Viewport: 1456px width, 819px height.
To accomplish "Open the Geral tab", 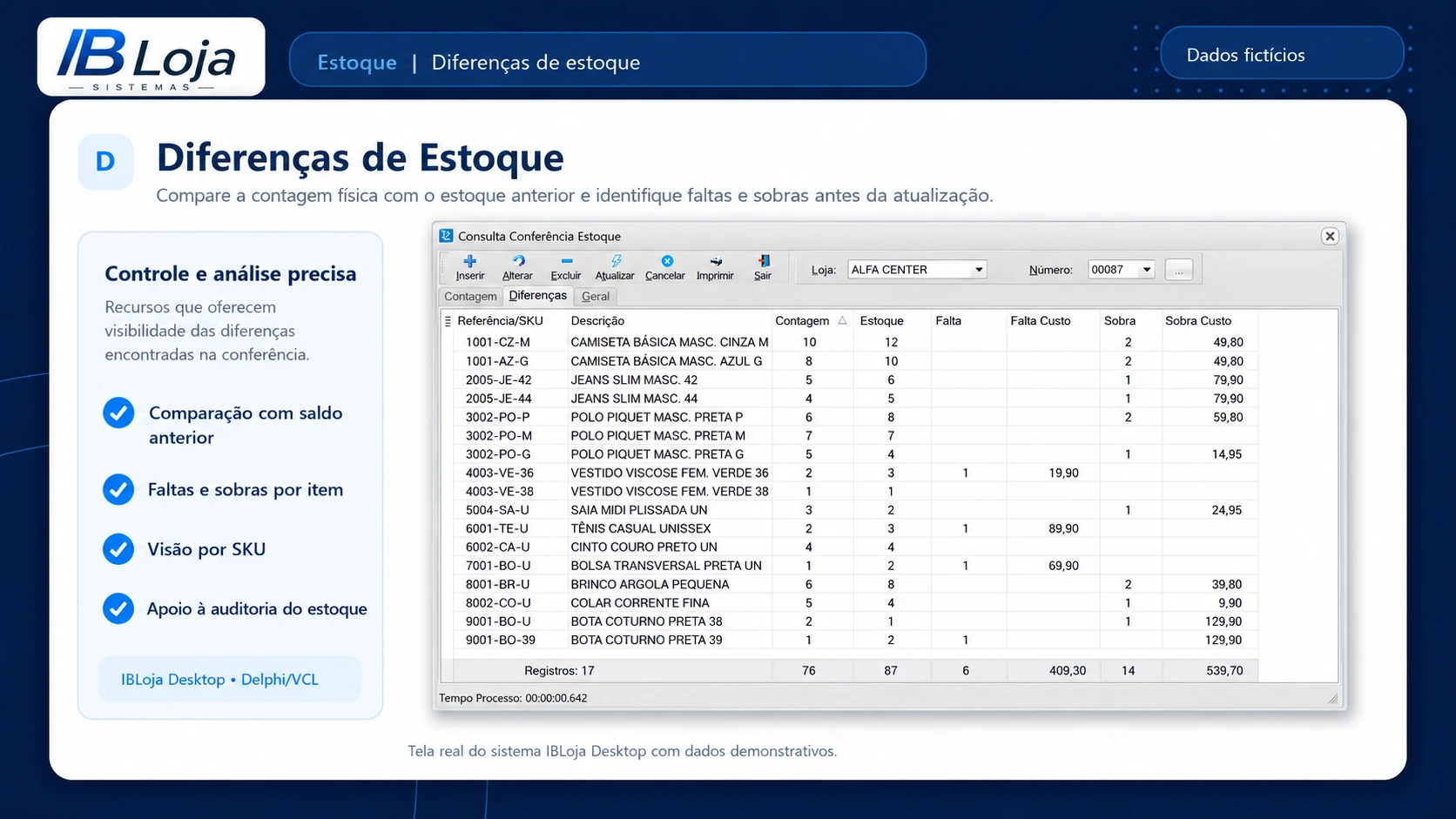I will coord(596,297).
